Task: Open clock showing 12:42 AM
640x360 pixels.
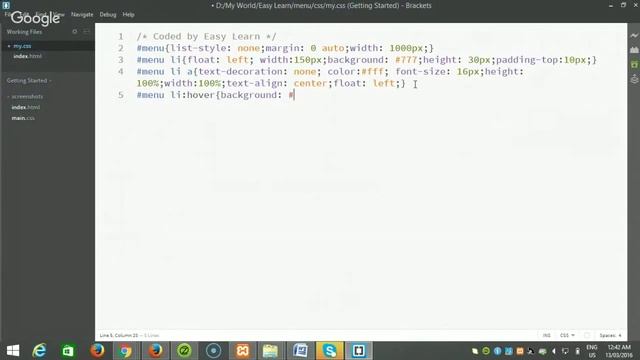Action: click(x=619, y=351)
